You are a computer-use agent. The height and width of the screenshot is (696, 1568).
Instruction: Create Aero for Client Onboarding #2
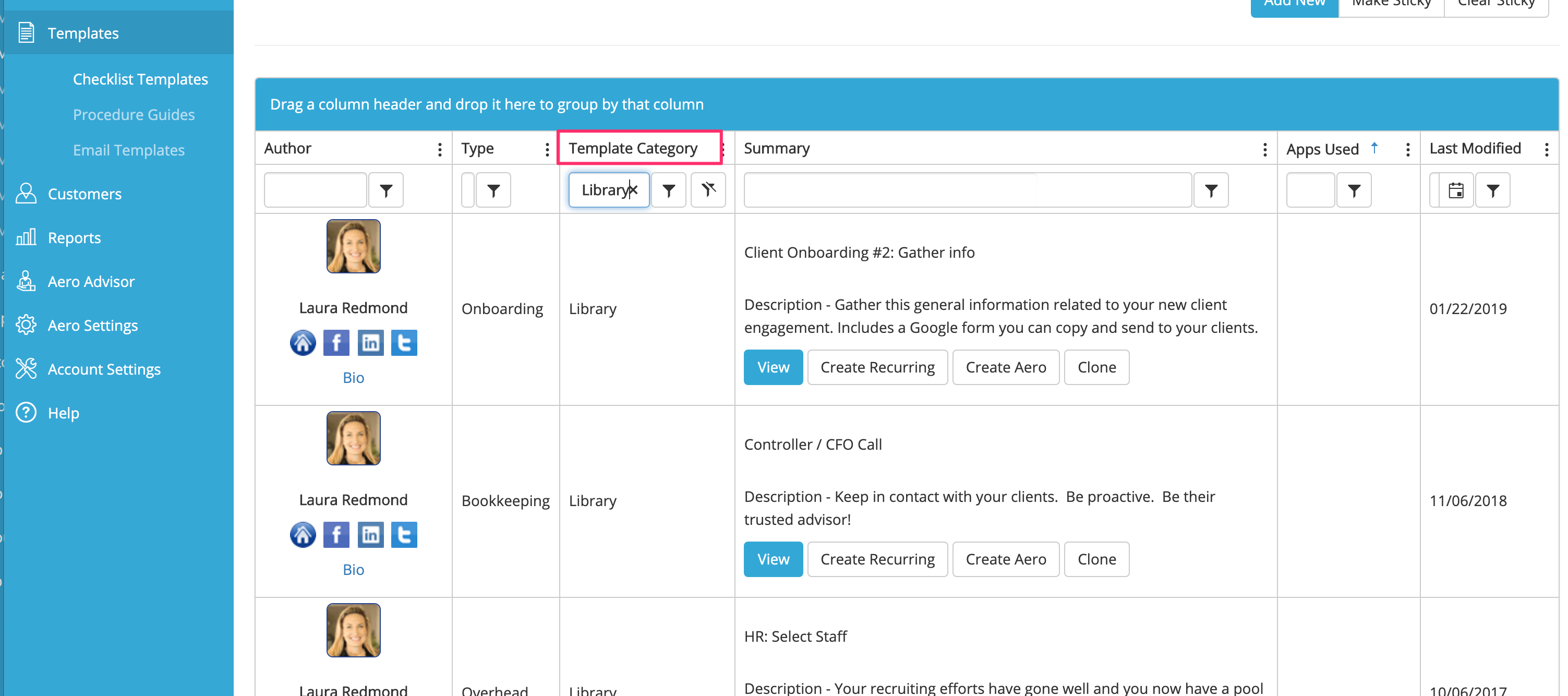[x=1006, y=367]
